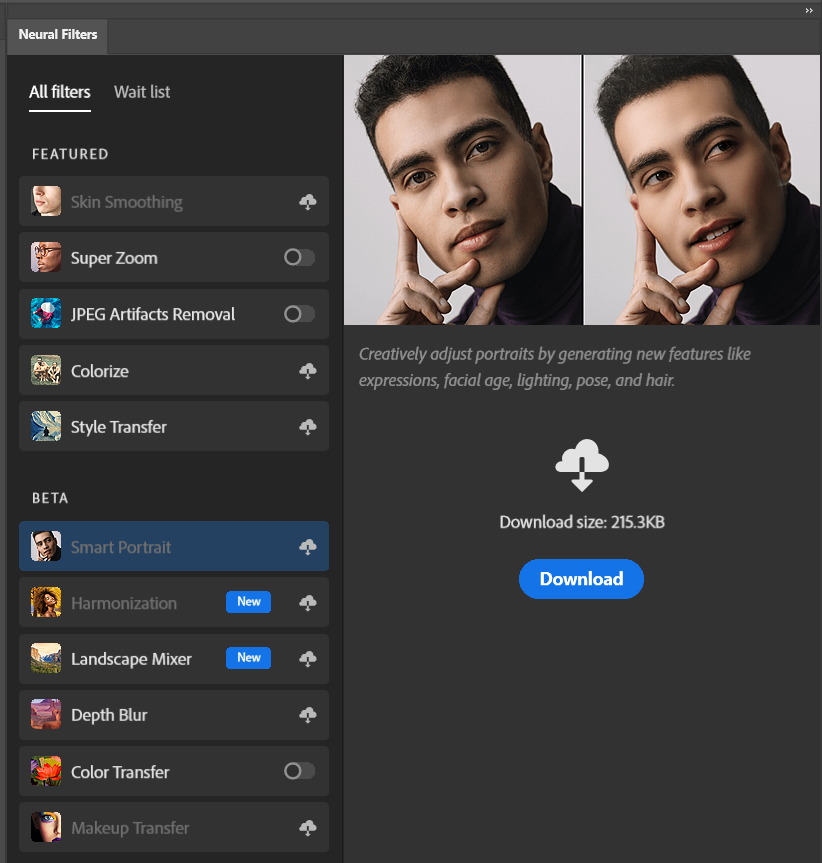Enable the Super Zoom toggle
This screenshot has width=822, height=863.
pos(299,257)
